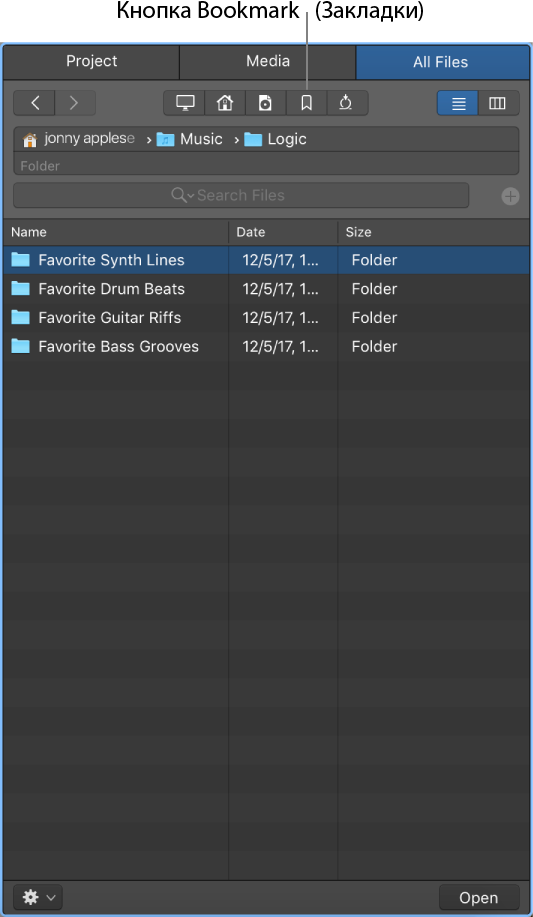Switch to the Media tab

tap(267, 61)
